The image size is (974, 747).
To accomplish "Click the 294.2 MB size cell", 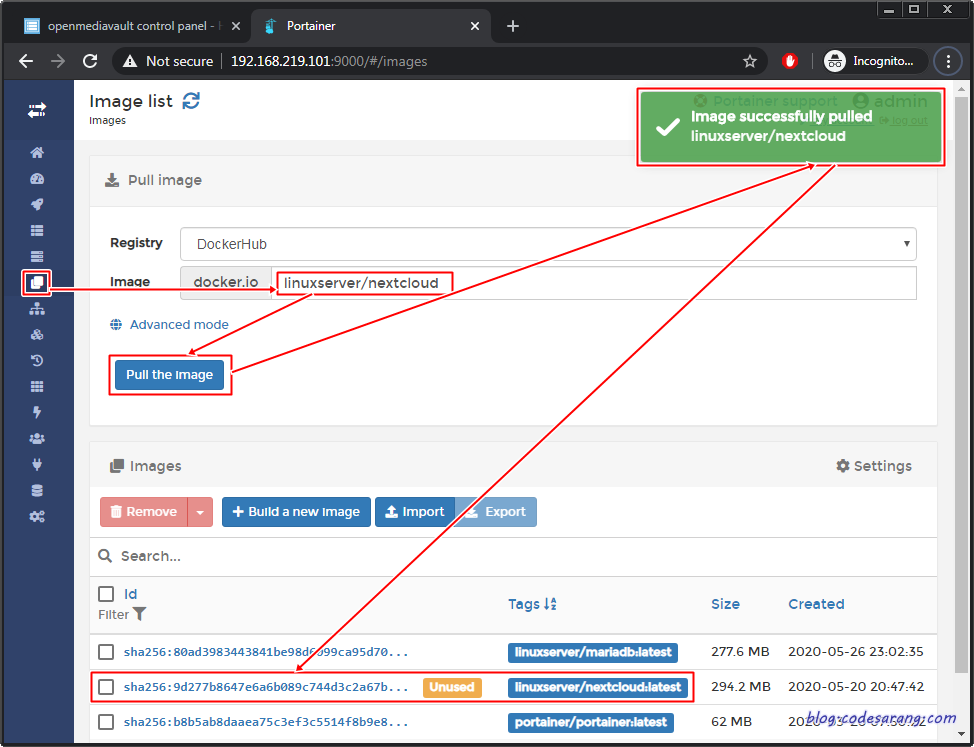I will coord(740,687).
